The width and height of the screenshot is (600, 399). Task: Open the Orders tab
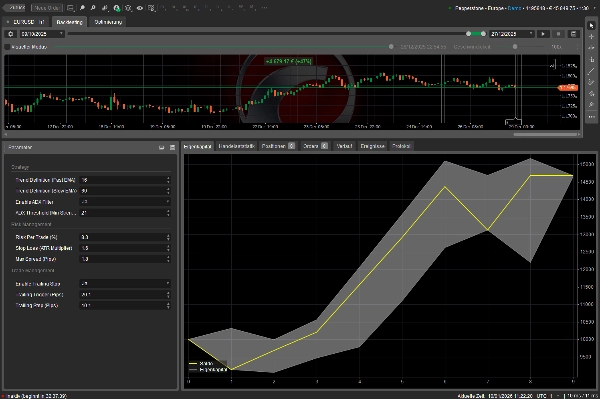tap(315, 146)
